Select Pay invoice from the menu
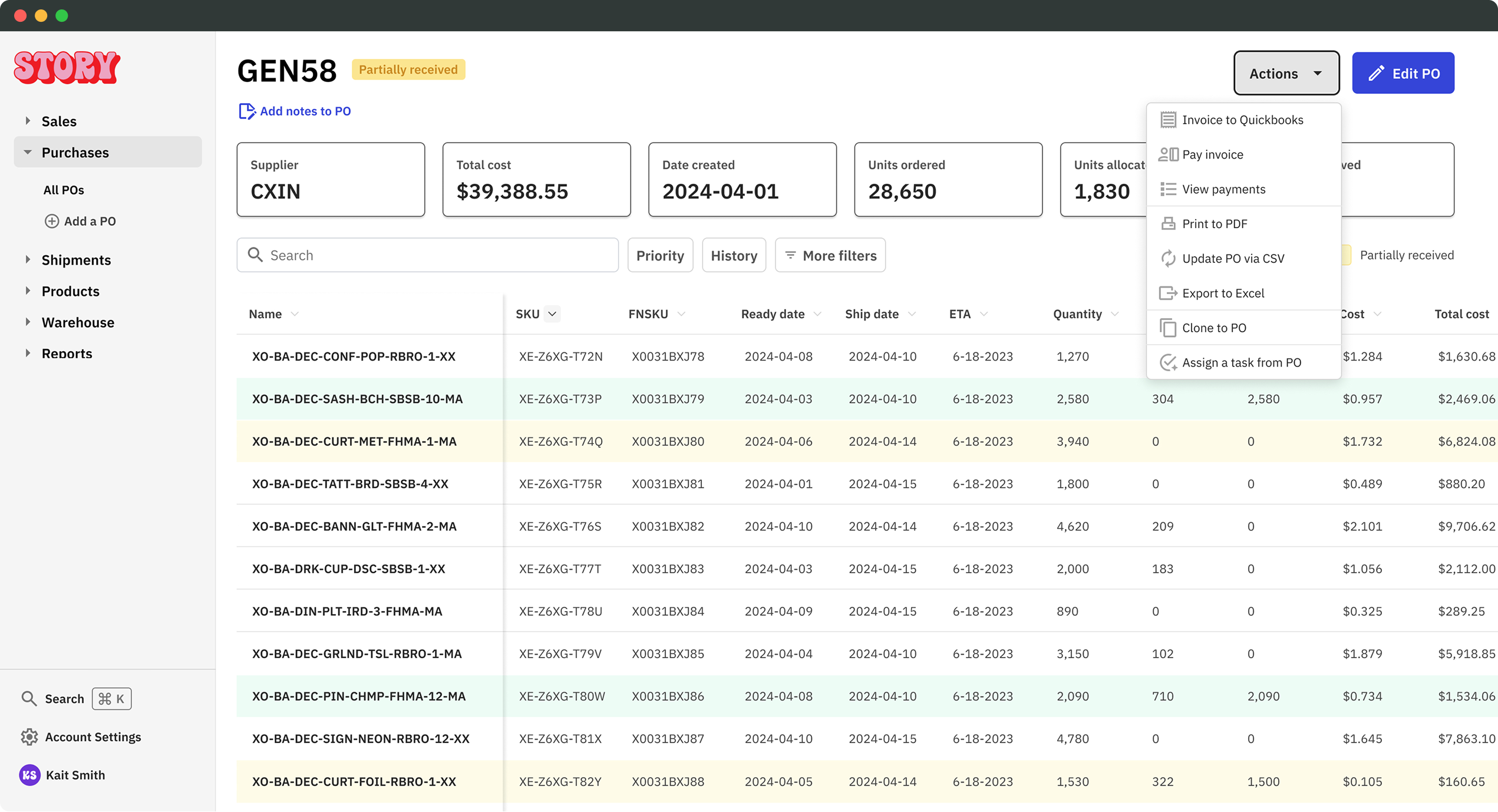This screenshot has width=1498, height=812. point(1243,154)
